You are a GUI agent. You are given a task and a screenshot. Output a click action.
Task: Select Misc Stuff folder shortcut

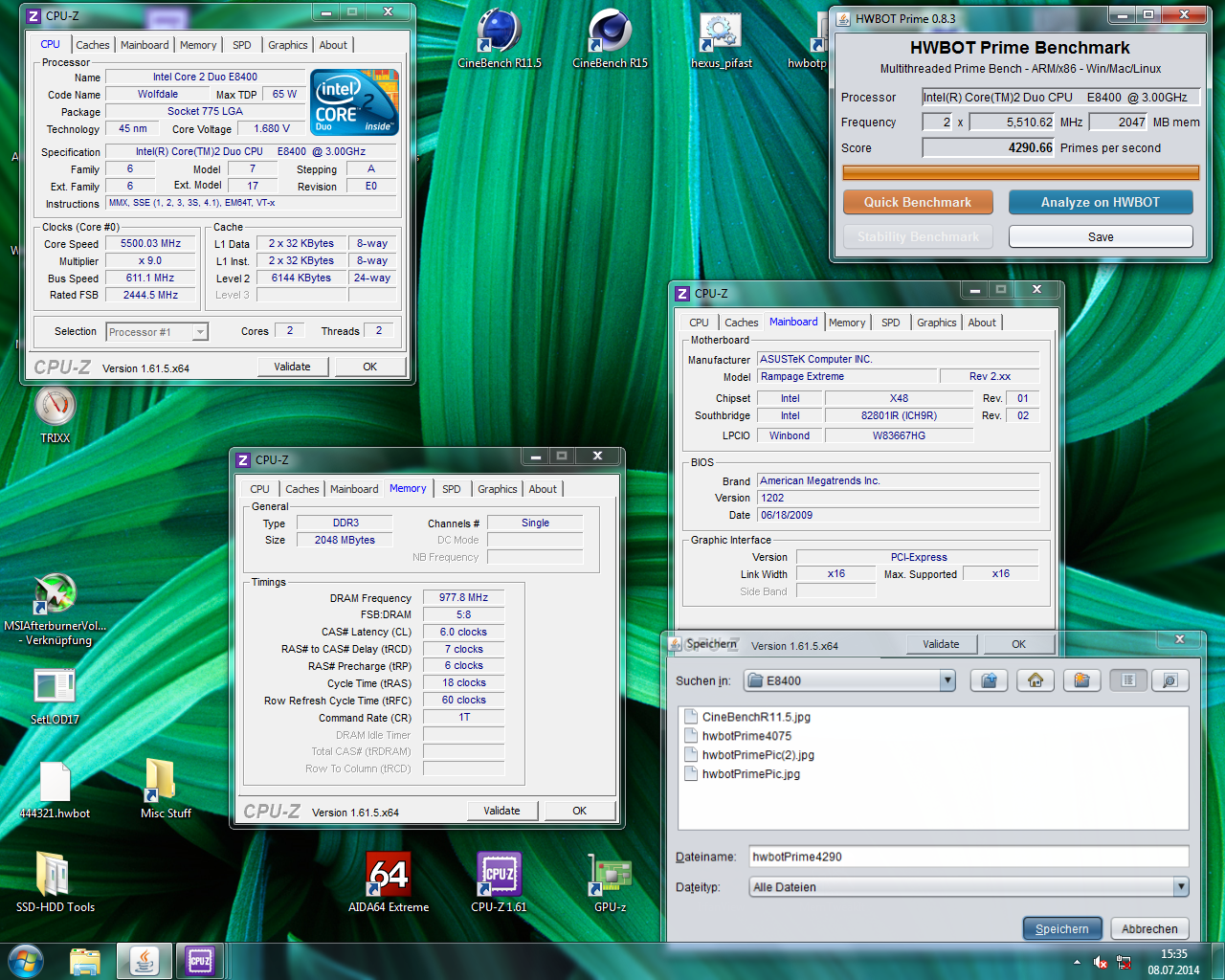point(166,790)
